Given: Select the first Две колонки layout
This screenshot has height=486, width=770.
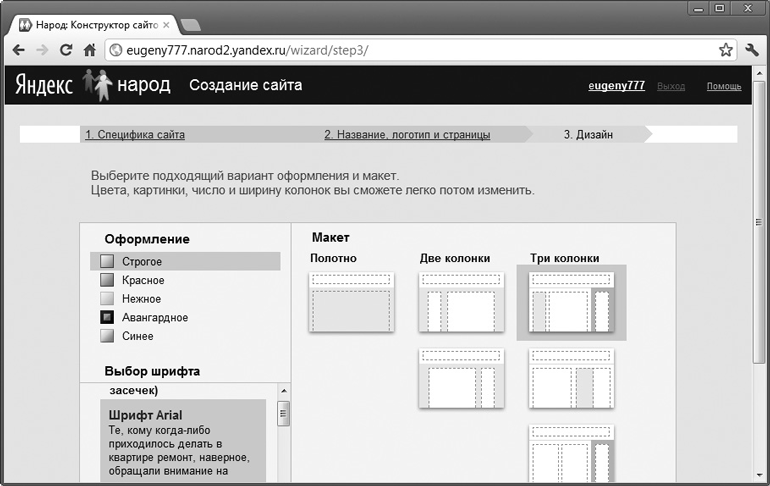Looking at the screenshot, I should pos(460,302).
